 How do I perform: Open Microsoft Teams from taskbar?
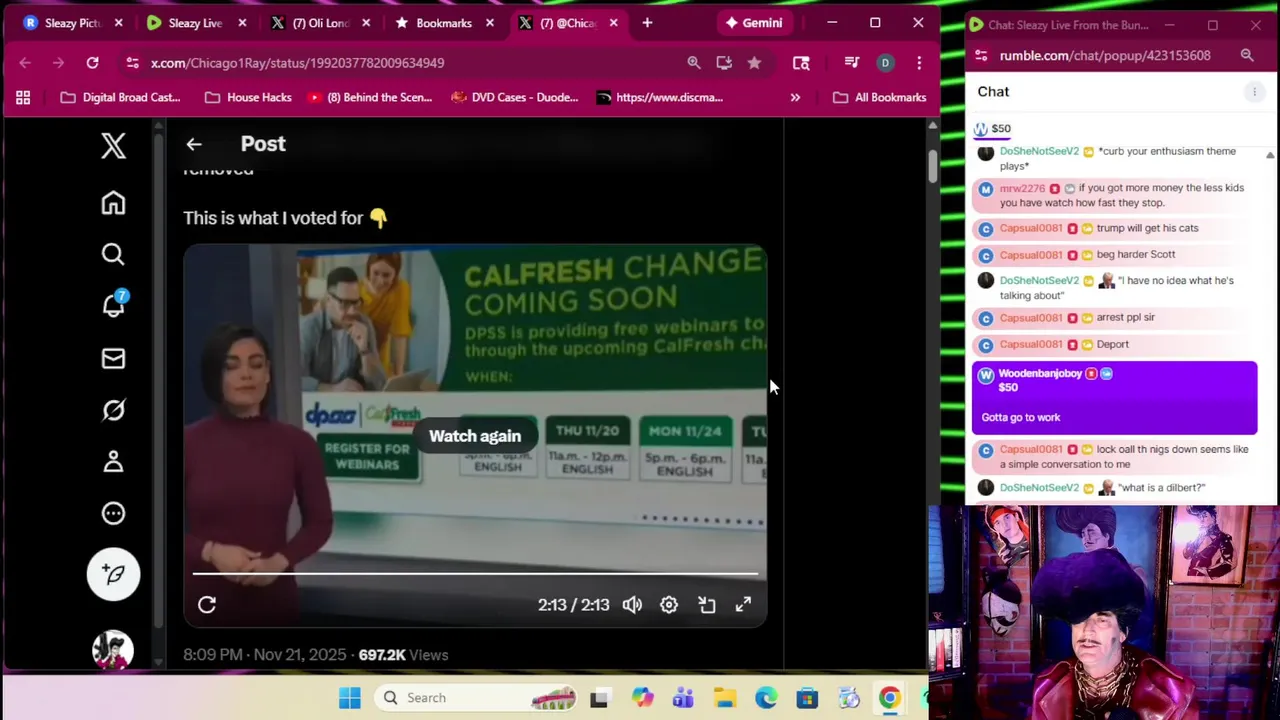tap(683, 698)
